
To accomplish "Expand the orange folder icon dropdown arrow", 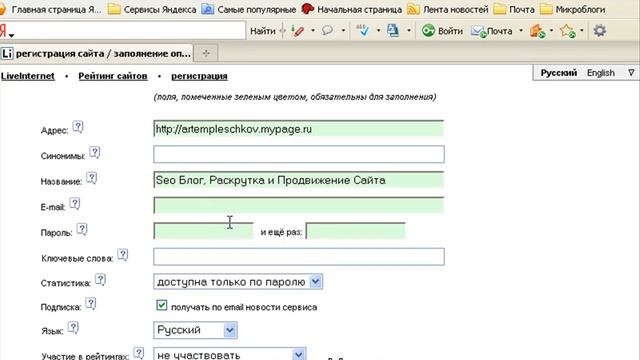I will [x=551, y=31].
